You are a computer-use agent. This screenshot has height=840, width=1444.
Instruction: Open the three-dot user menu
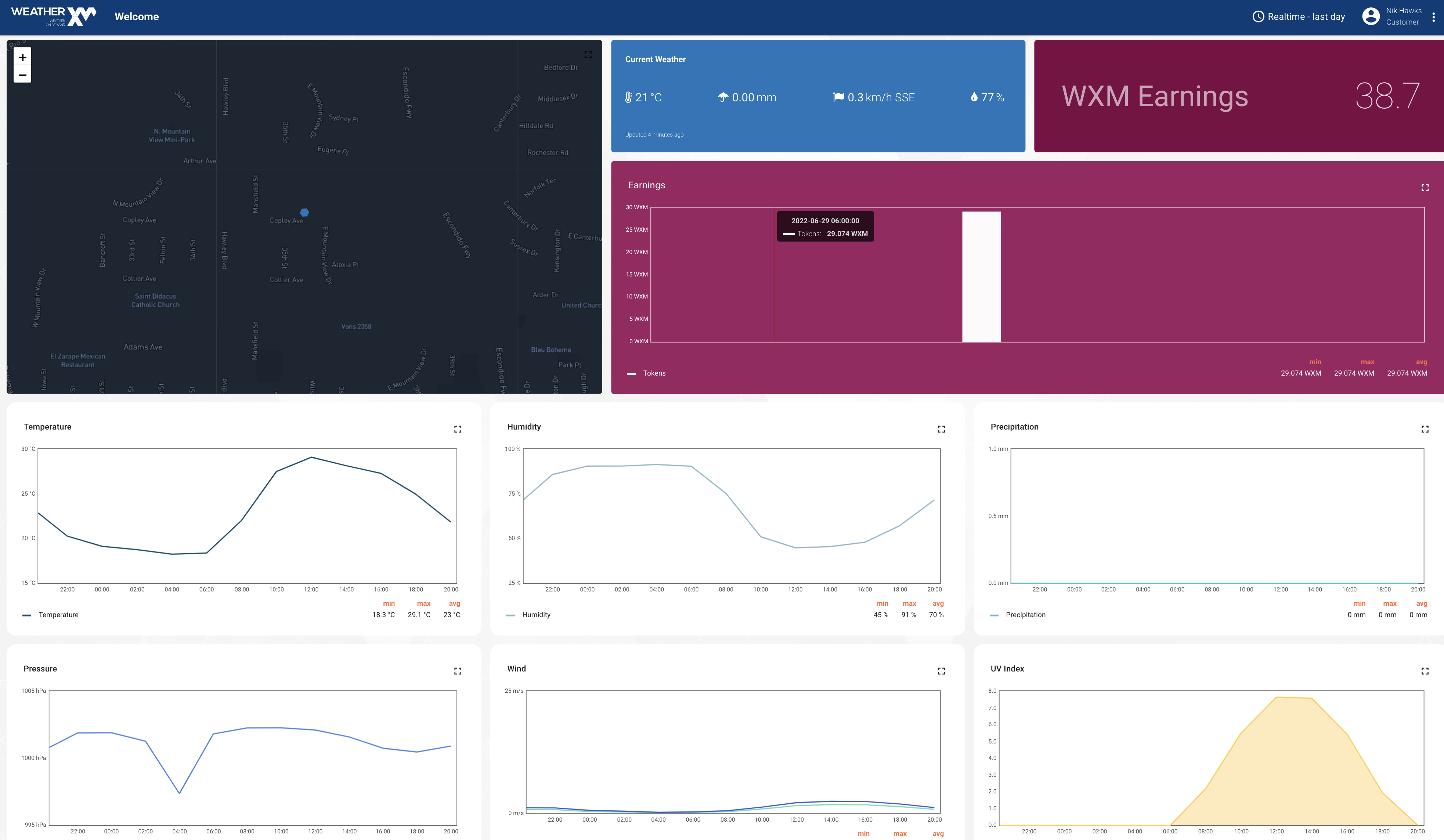click(1433, 17)
